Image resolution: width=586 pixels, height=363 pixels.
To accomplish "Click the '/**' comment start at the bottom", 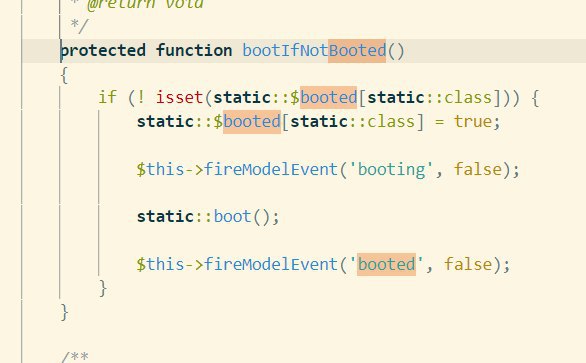I will pyautogui.click(x=75, y=357).
